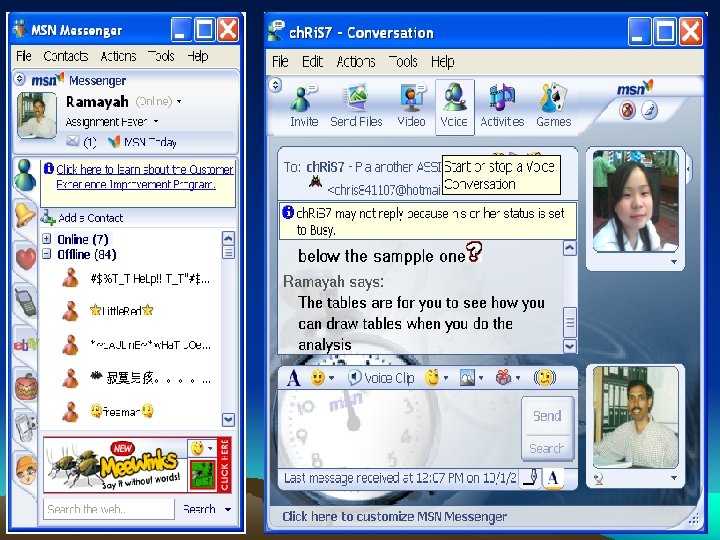The image size is (720, 540).
Task: Open File menu in Conversation window
Action: (280, 62)
